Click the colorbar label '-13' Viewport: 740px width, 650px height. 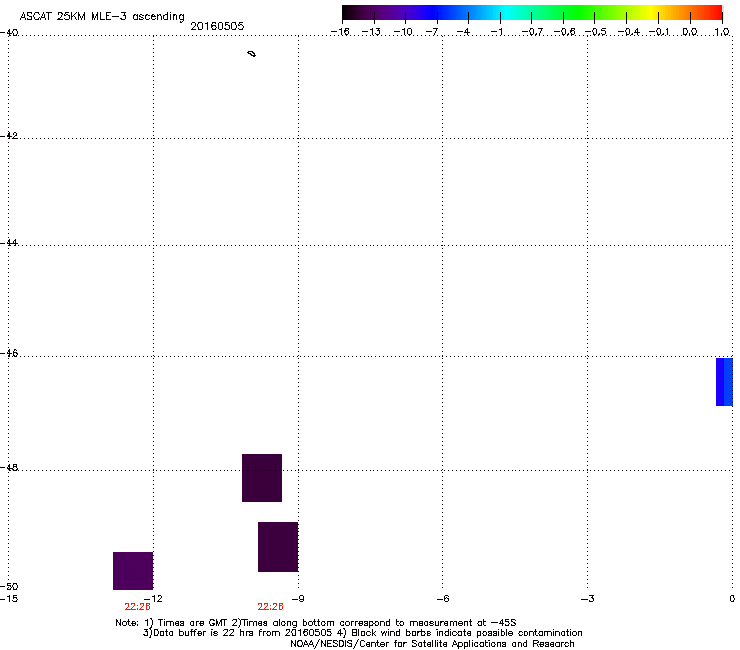click(371, 32)
